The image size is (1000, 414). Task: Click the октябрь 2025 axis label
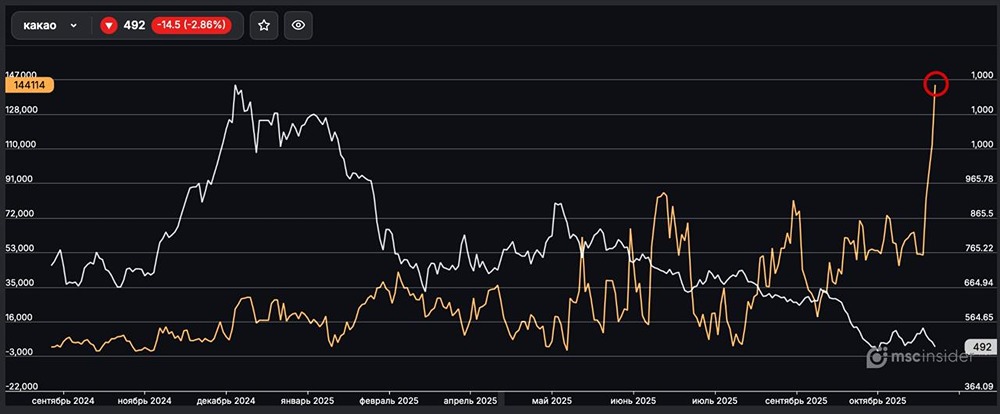[x=877, y=400]
